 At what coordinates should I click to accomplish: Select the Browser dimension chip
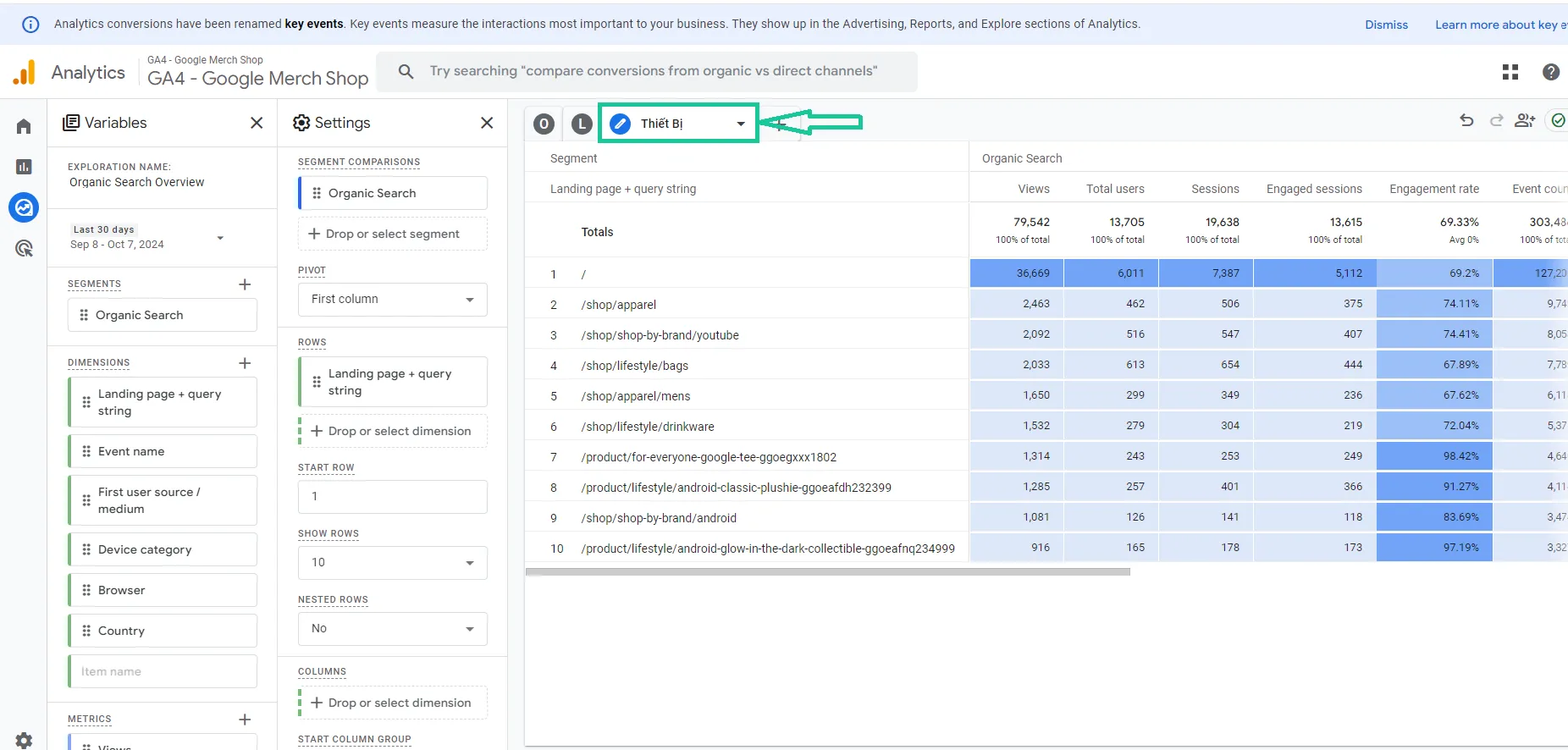pos(163,590)
